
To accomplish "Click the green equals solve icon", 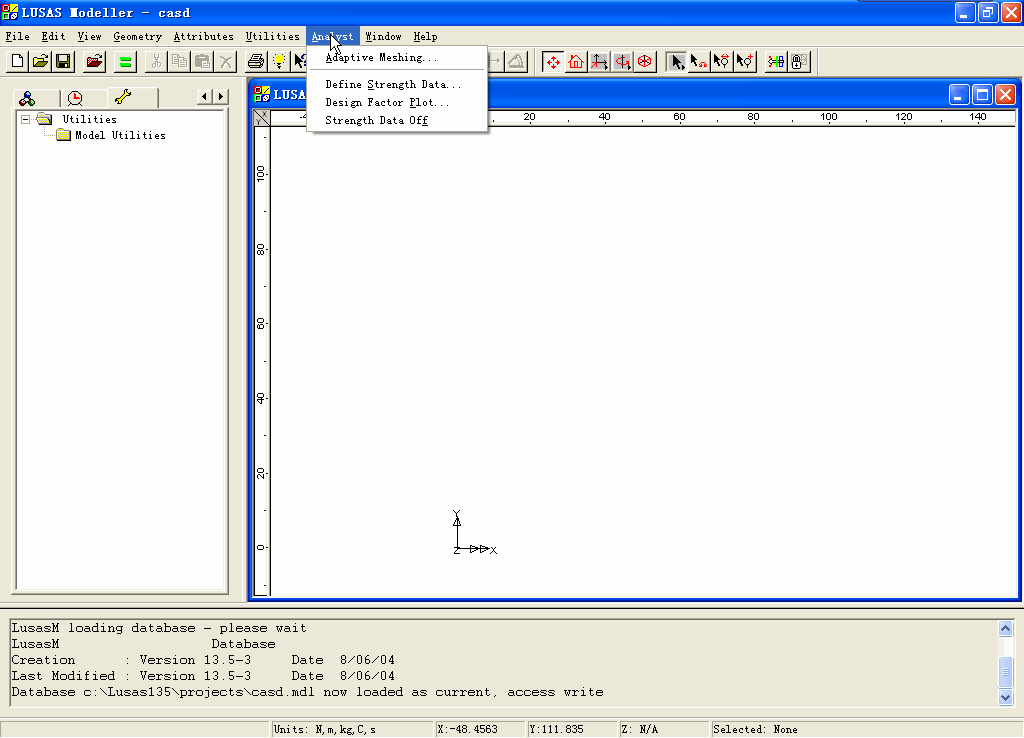I will pos(125,62).
